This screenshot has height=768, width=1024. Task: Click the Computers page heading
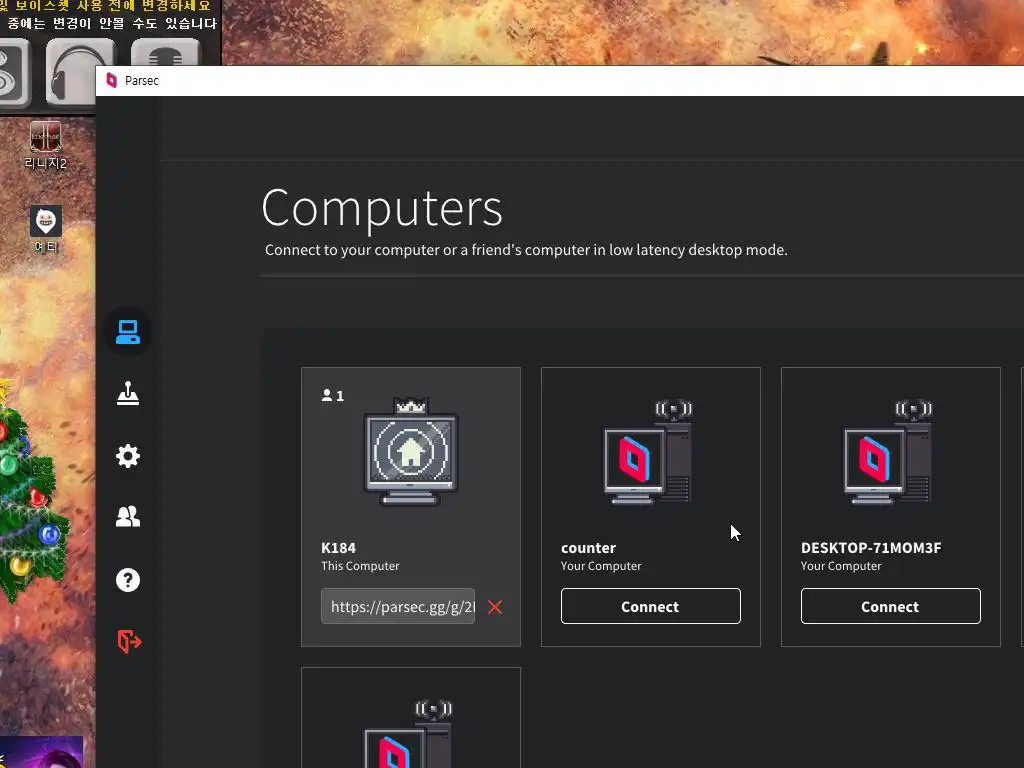pyautogui.click(x=382, y=208)
